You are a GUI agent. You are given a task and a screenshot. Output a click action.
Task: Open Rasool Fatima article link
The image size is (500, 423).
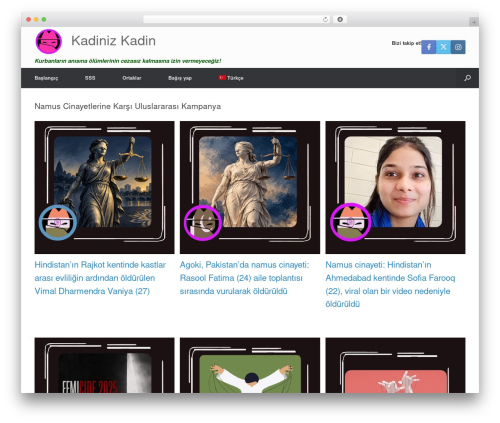click(x=245, y=278)
